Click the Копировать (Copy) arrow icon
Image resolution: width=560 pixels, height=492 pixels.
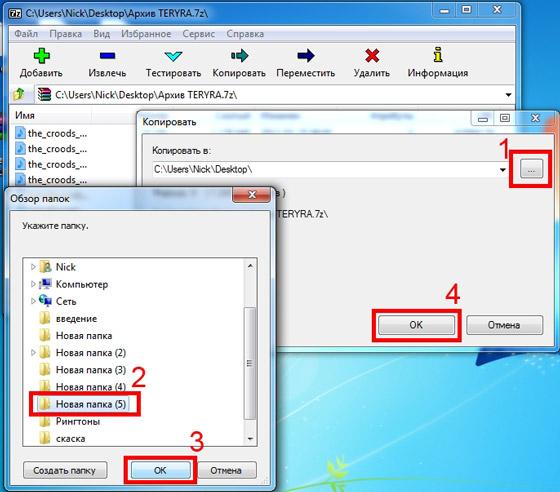tap(239, 55)
